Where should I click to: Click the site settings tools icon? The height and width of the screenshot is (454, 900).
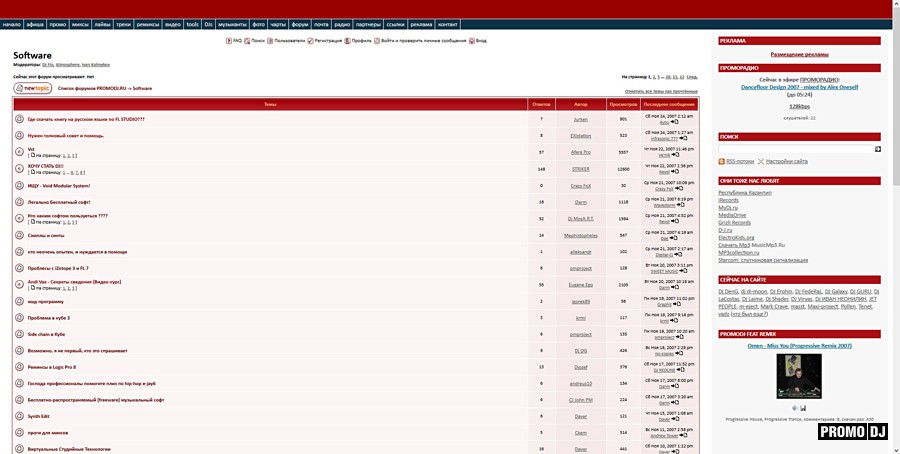click(761, 161)
